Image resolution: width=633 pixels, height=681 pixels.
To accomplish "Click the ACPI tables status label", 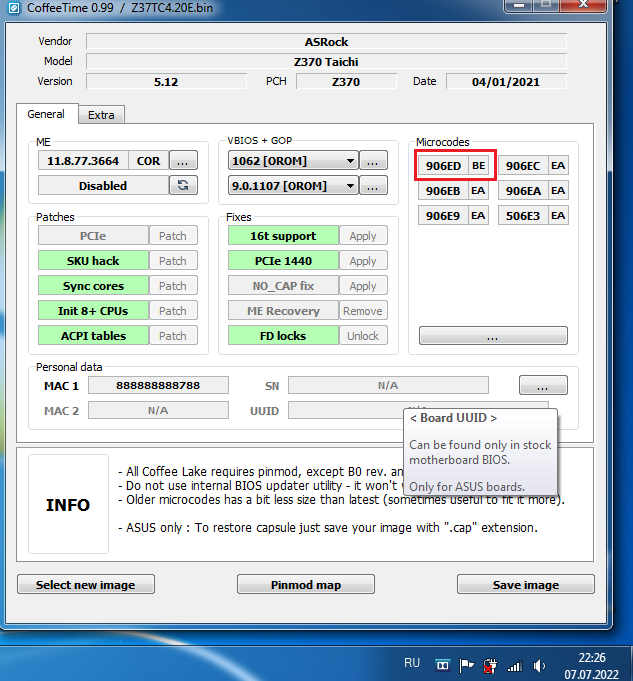I will pos(93,336).
